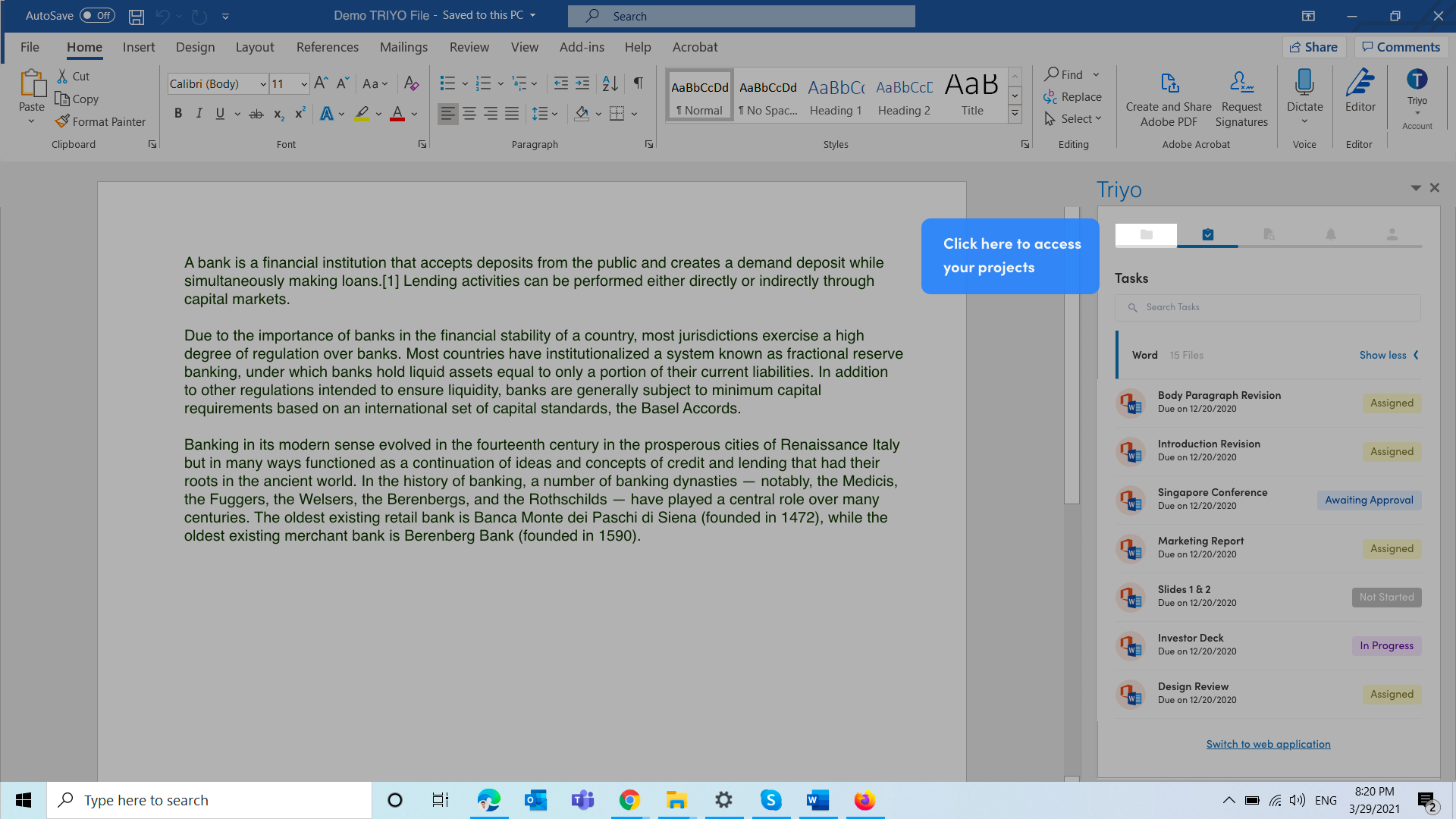Toggle Underline formatting
This screenshot has width=1456, height=819.
click(x=220, y=114)
